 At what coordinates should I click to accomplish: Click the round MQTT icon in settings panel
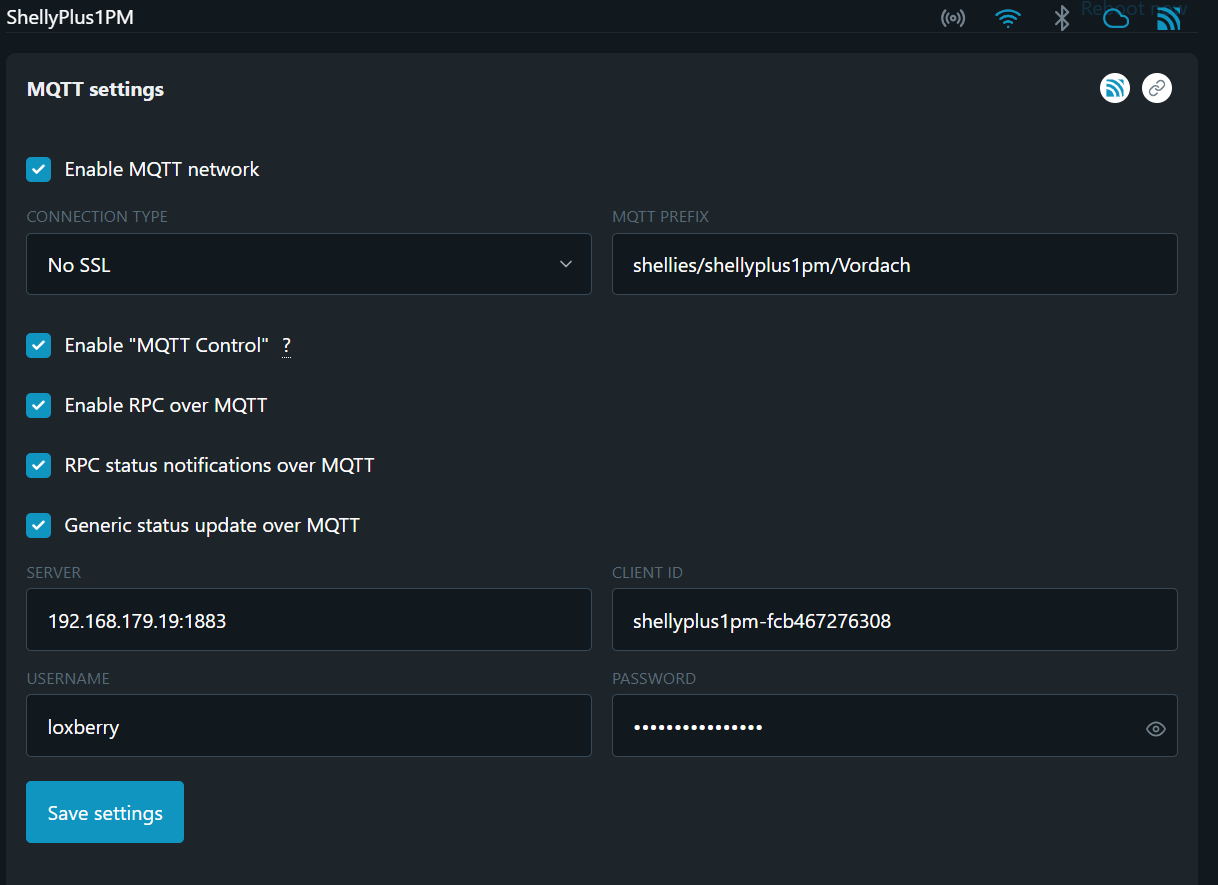pyautogui.click(x=1115, y=88)
